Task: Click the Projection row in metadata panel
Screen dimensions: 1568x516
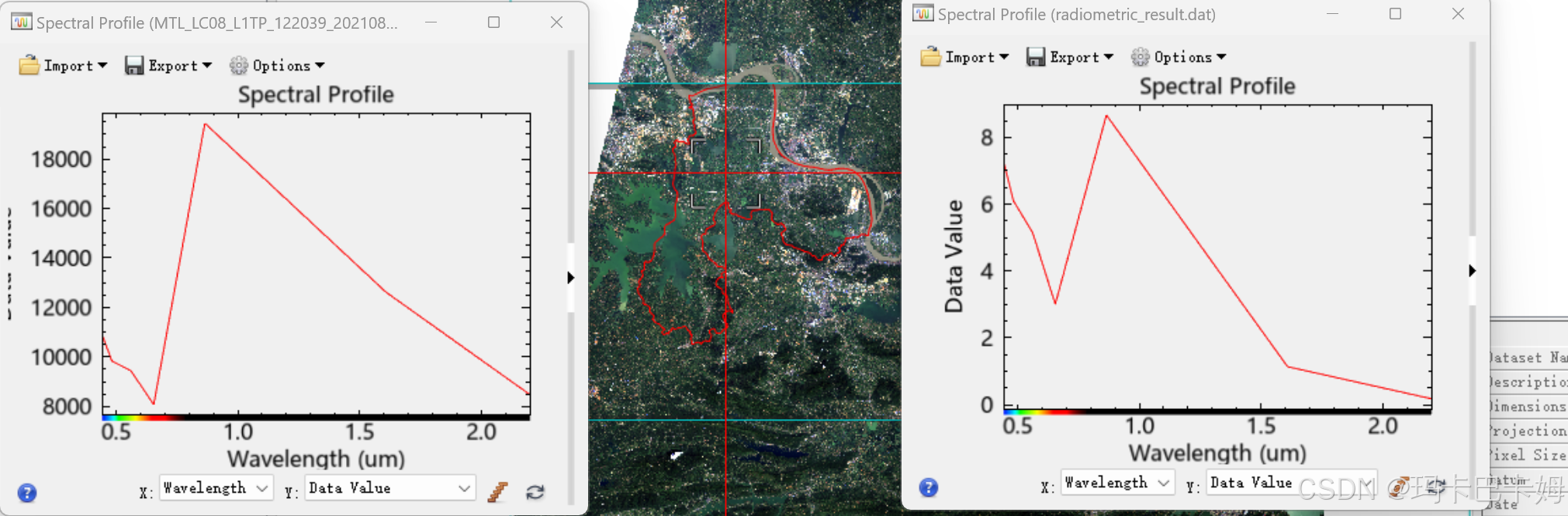Action: coord(1528,431)
